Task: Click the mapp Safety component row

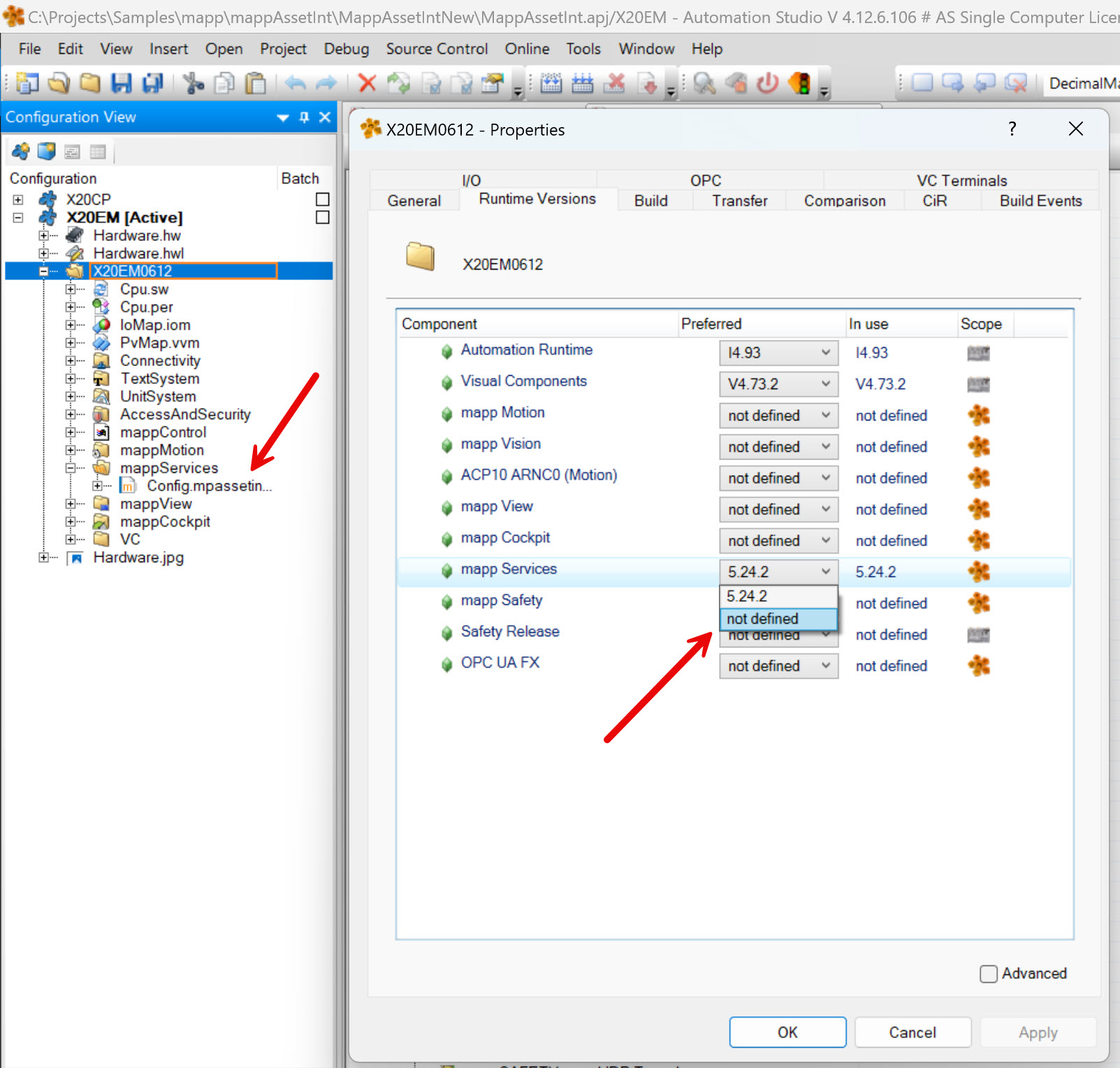Action: pyautogui.click(x=734, y=603)
